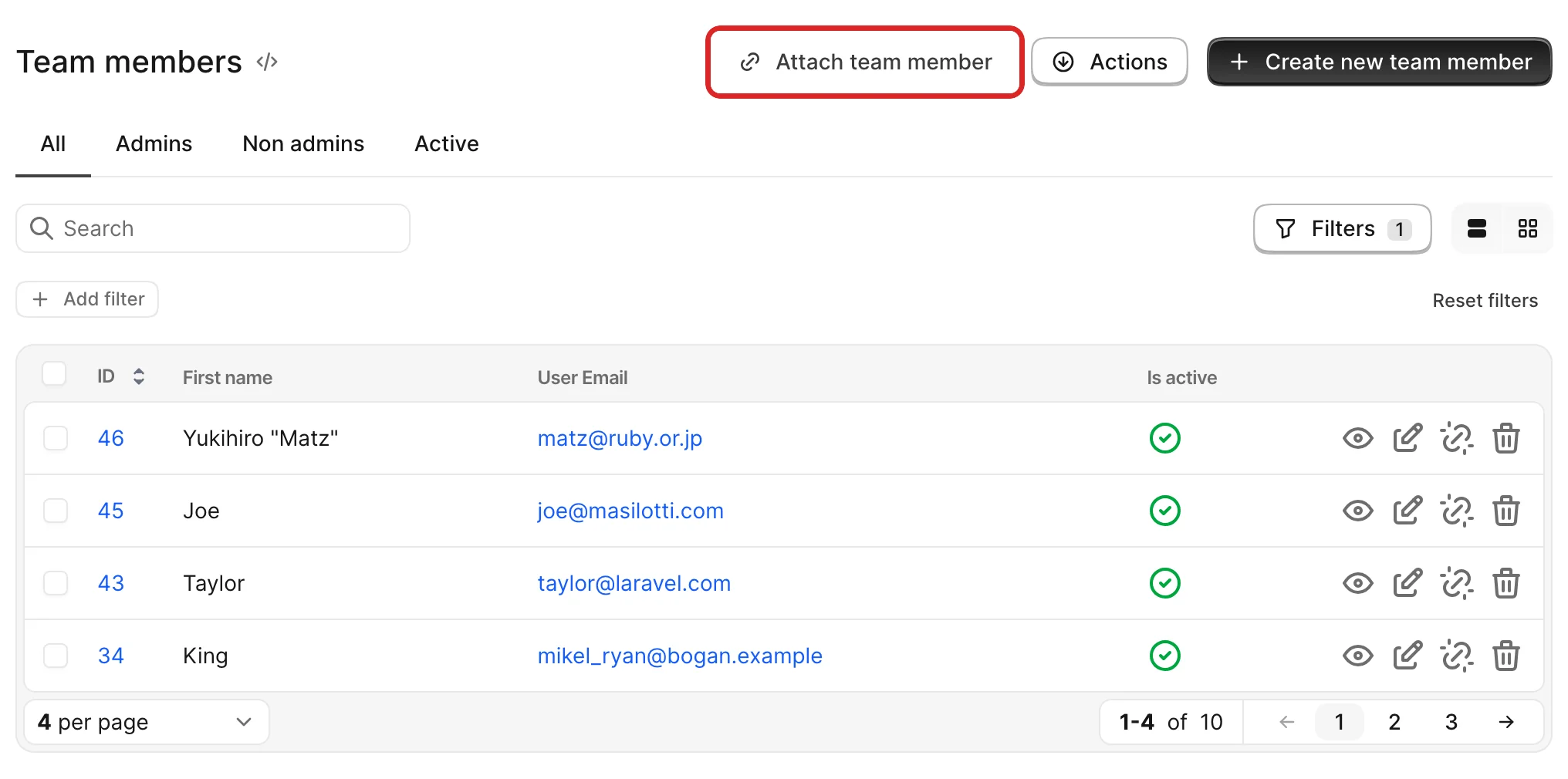View the King record with eye icon
This screenshot has width=1568, height=779.
click(x=1357, y=656)
